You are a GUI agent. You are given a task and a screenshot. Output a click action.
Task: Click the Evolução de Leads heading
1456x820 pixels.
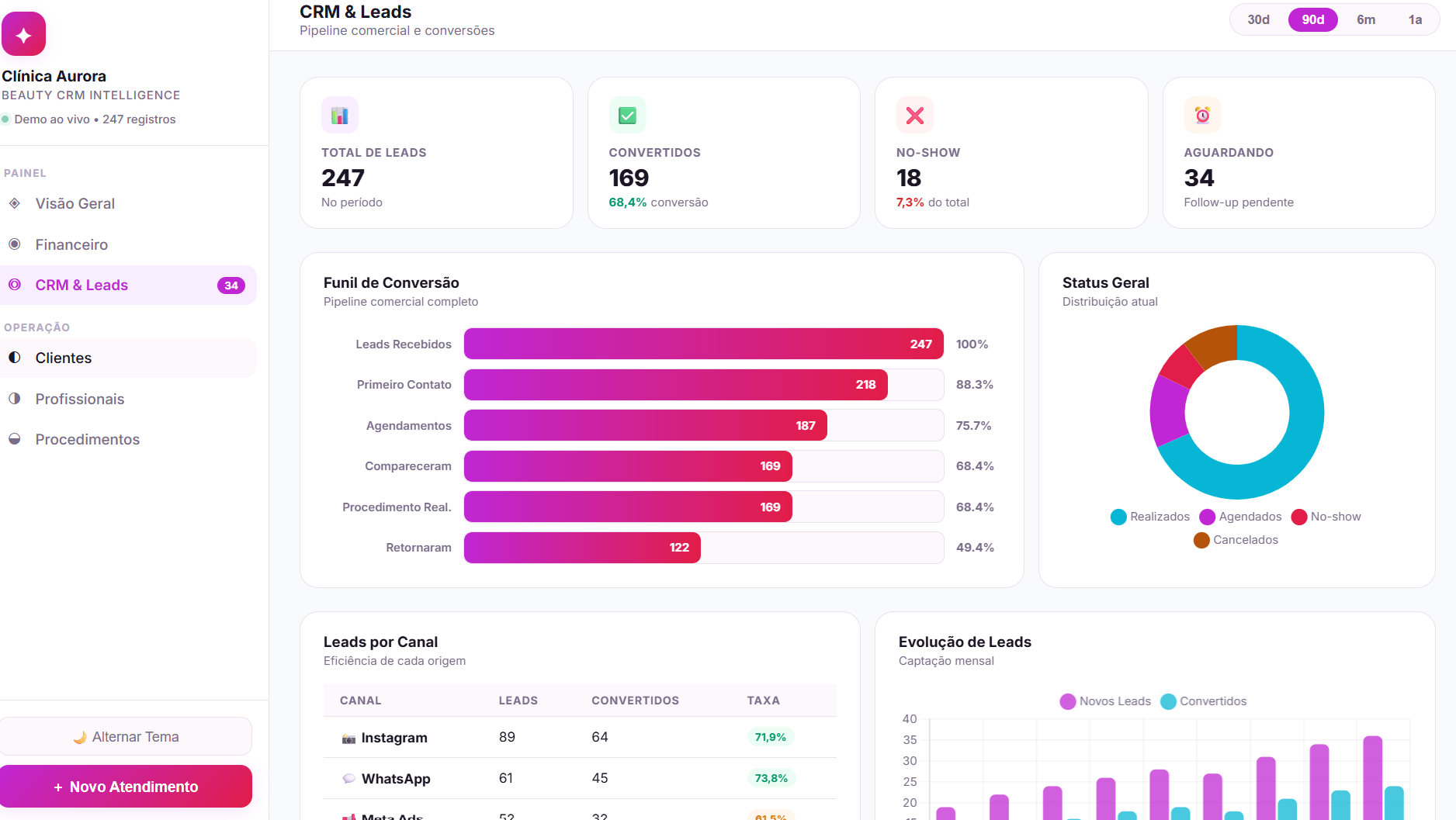[965, 642]
